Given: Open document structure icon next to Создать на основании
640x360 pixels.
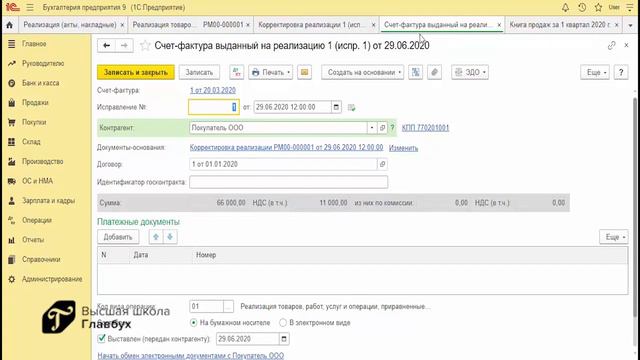Looking at the screenshot, I should (x=416, y=72).
